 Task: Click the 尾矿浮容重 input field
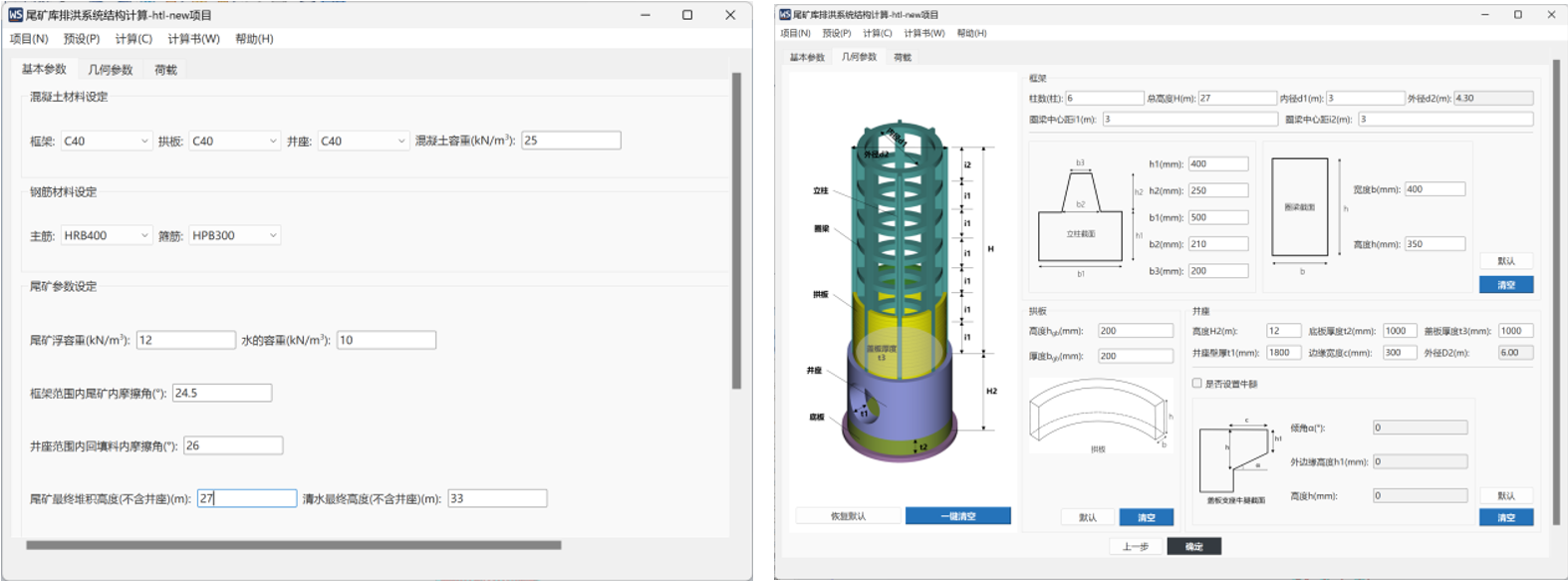185,340
